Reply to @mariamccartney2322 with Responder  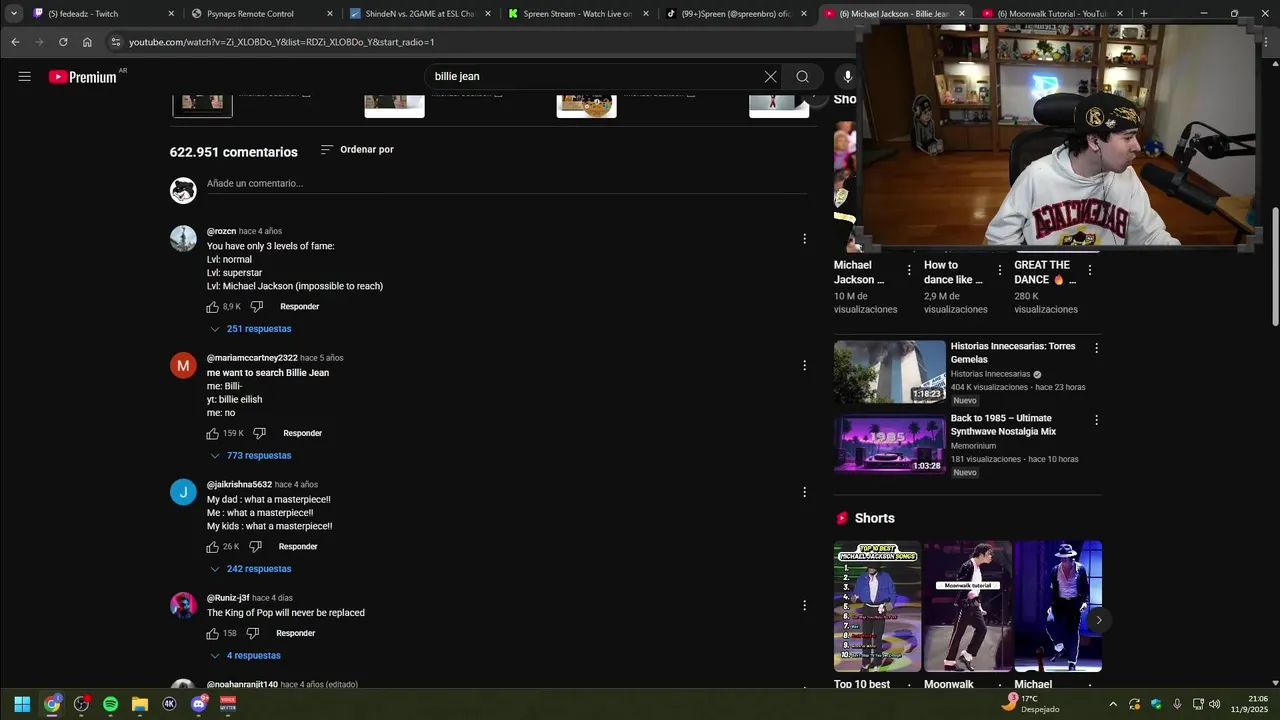click(303, 434)
